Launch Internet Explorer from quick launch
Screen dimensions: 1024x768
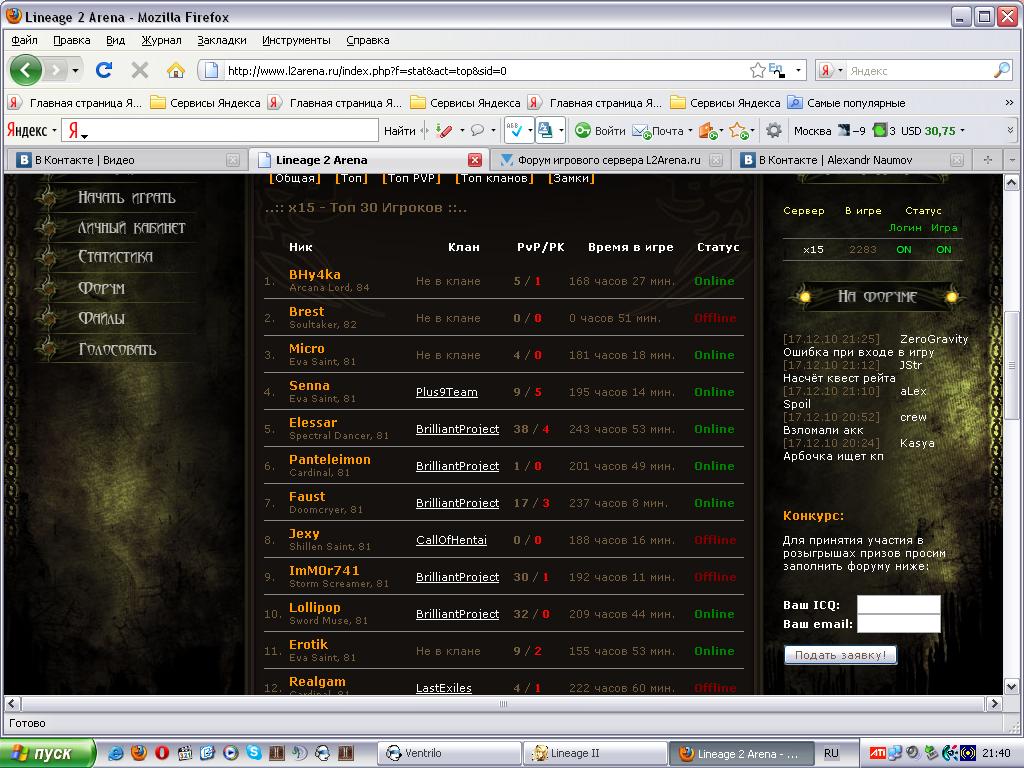[116, 753]
